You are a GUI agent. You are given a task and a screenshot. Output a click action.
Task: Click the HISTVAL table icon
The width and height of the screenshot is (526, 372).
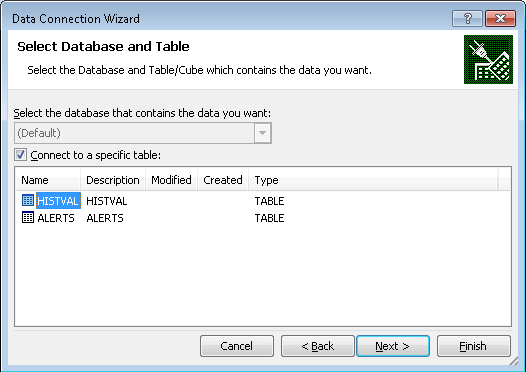coord(28,201)
